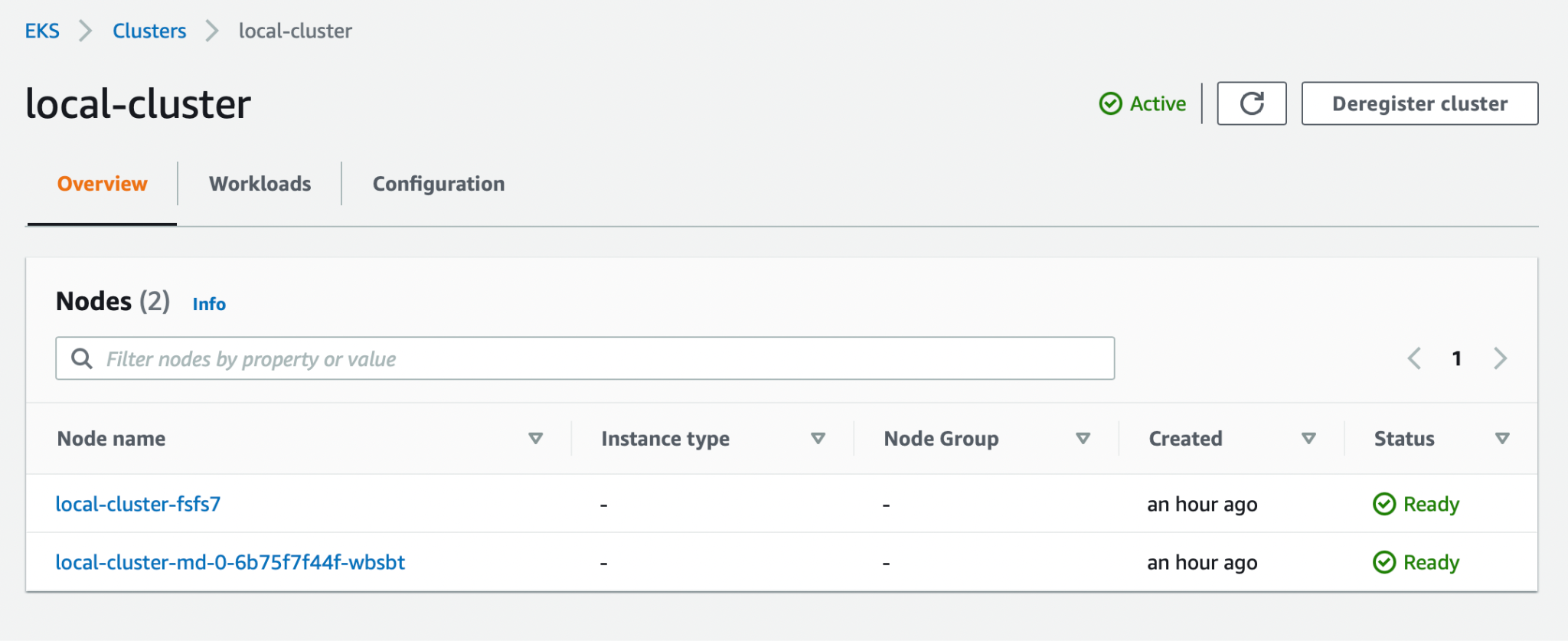Select the Overview tab

click(x=102, y=184)
